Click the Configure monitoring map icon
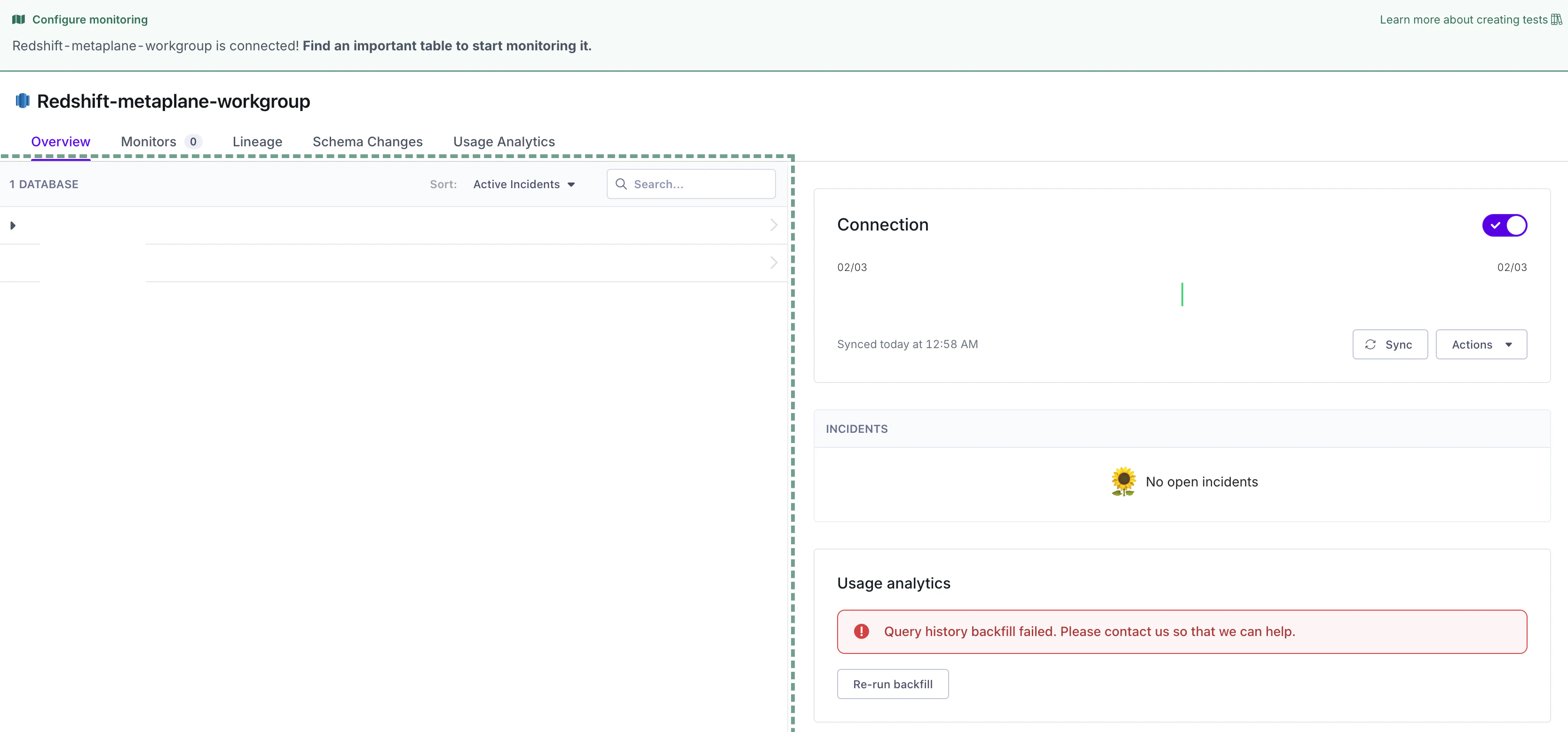The width and height of the screenshot is (1568, 732). point(19,19)
